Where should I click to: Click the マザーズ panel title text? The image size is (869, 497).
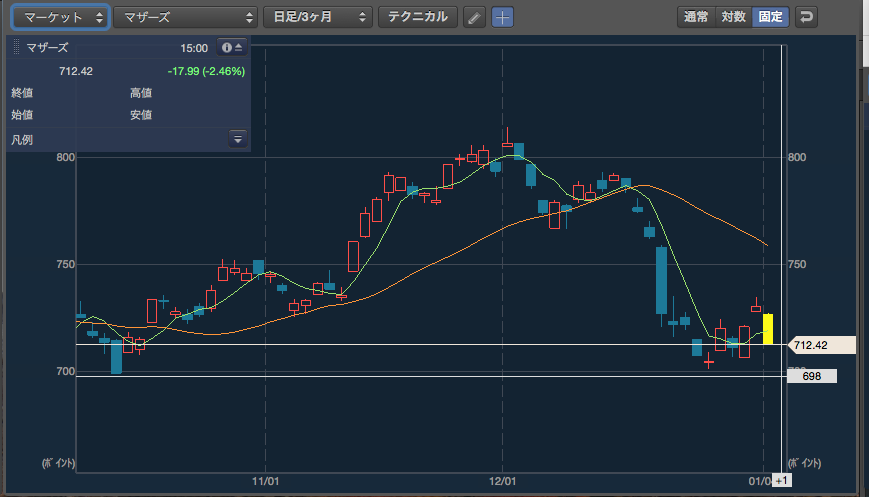[x=47, y=48]
